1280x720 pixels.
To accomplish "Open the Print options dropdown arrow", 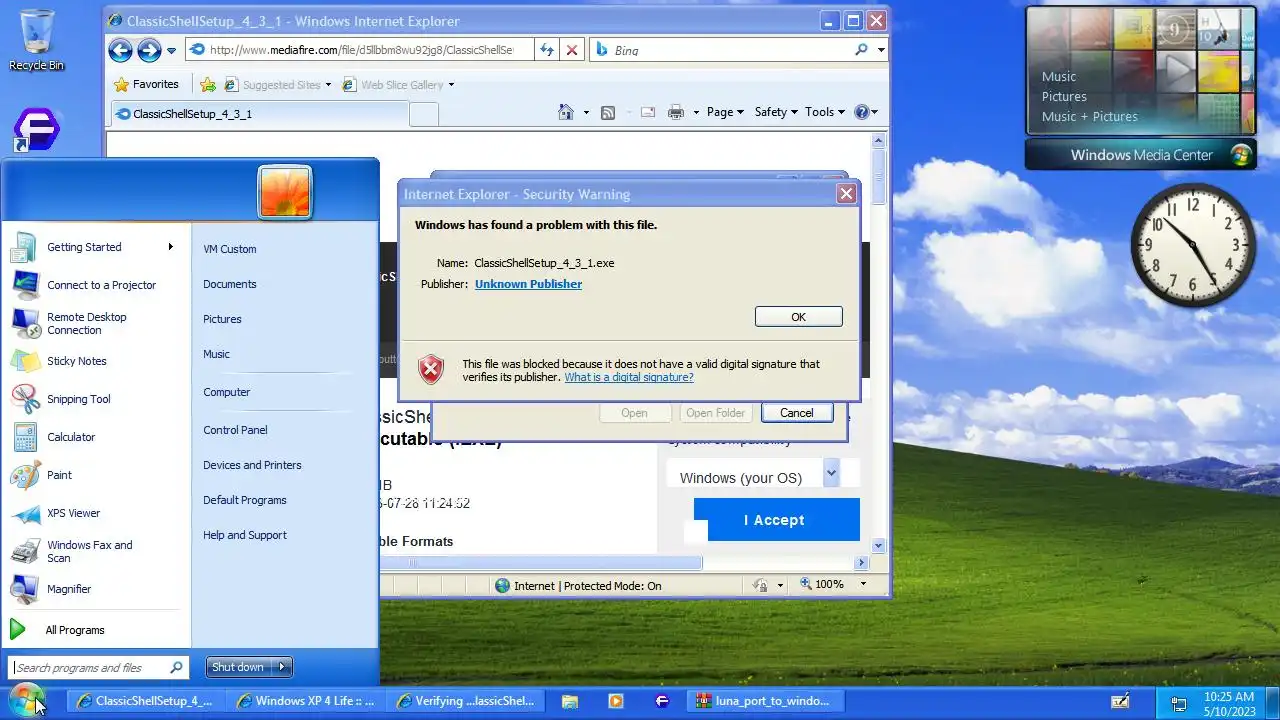I will coord(697,112).
